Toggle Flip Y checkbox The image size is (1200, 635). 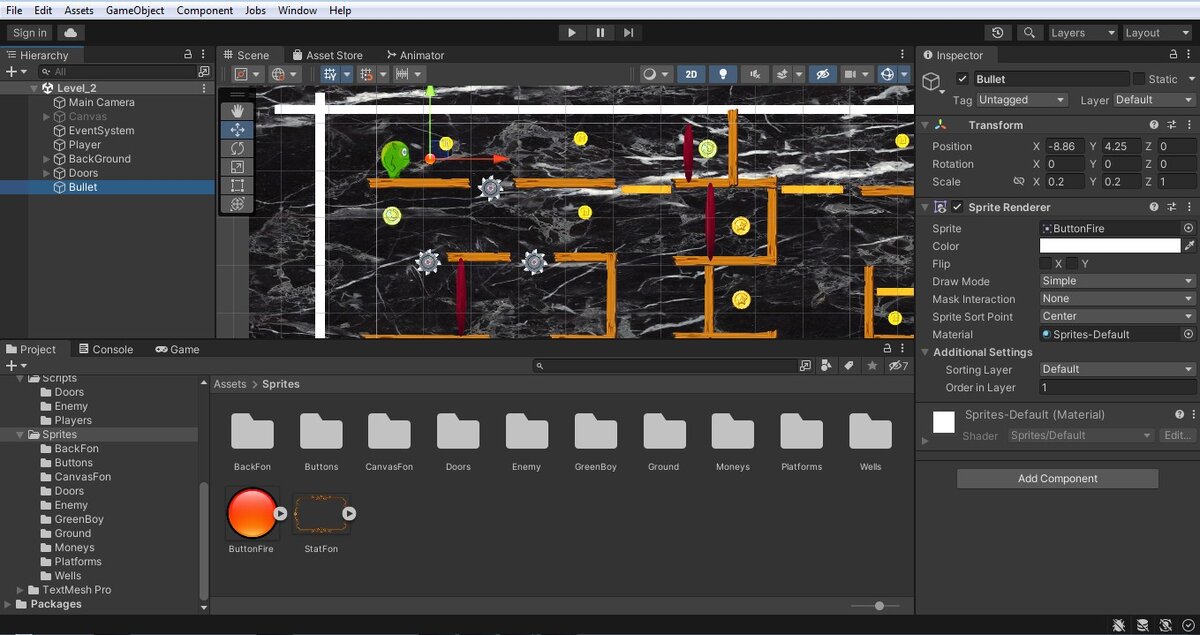tap(1071, 264)
